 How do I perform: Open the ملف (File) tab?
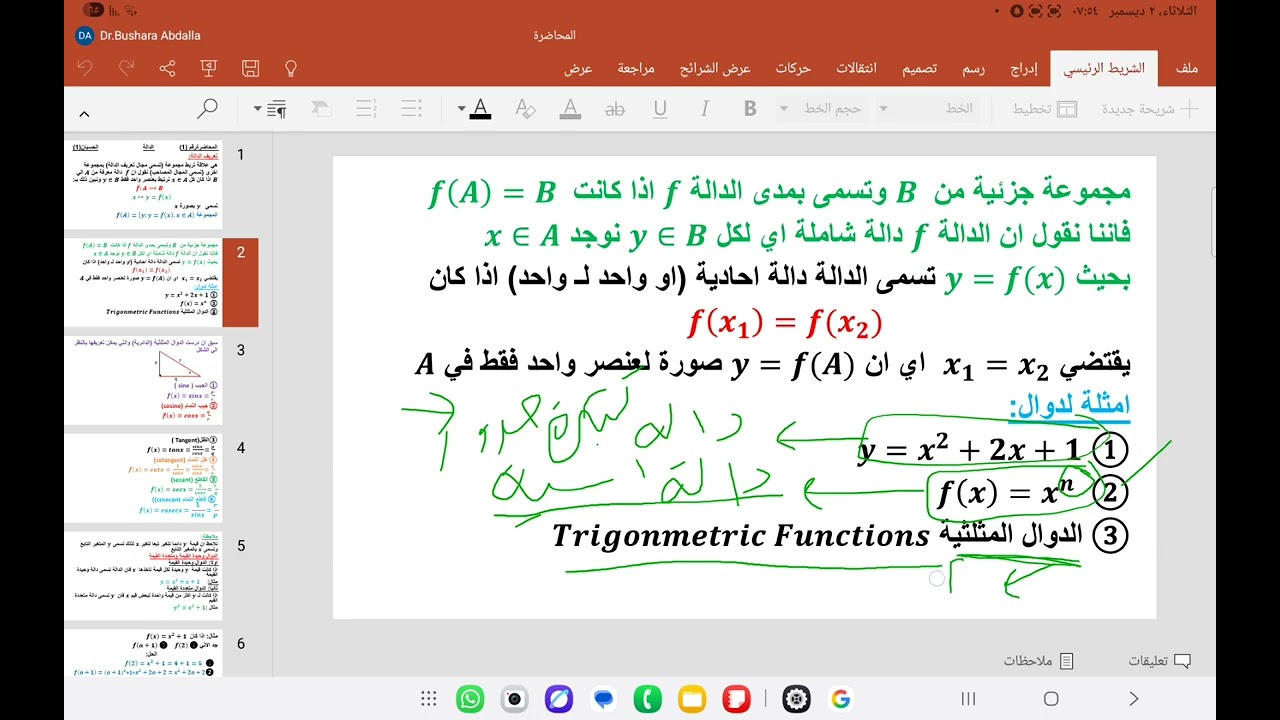coord(1187,69)
